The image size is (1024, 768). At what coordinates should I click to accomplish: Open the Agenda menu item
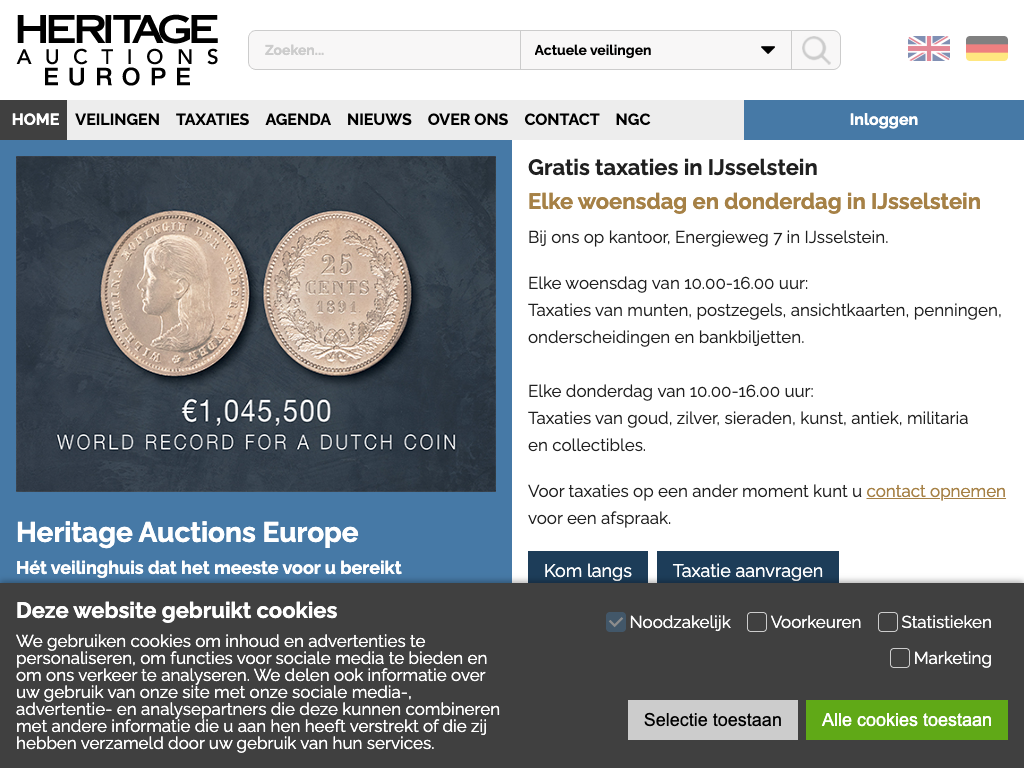[x=298, y=120]
